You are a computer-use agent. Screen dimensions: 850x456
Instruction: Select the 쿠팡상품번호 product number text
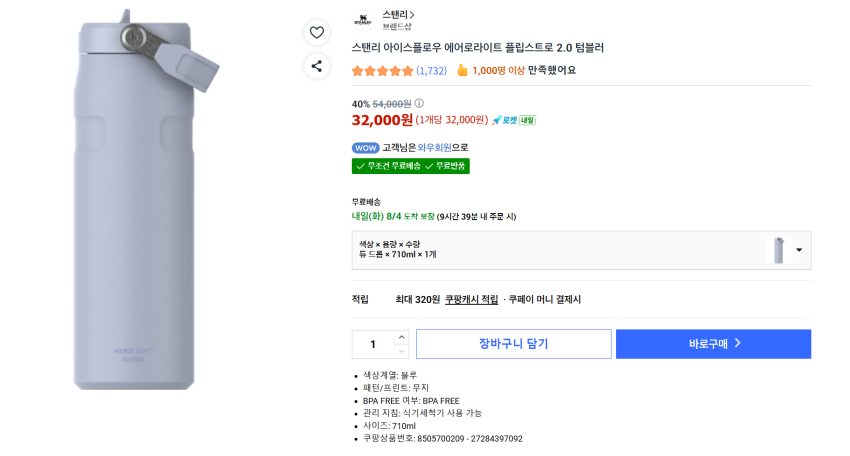point(442,439)
